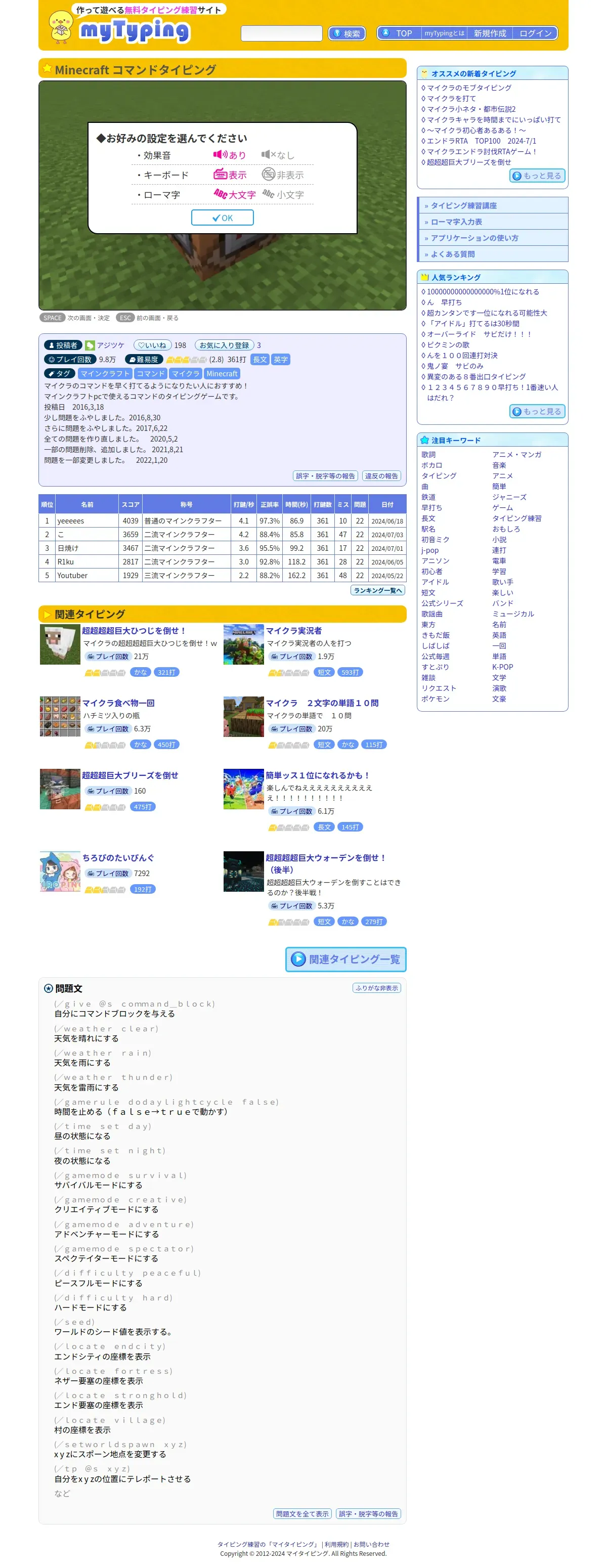This screenshot has width=607, height=1568.
Task: Open author アジツケ profile link
Action: pyautogui.click(x=110, y=345)
